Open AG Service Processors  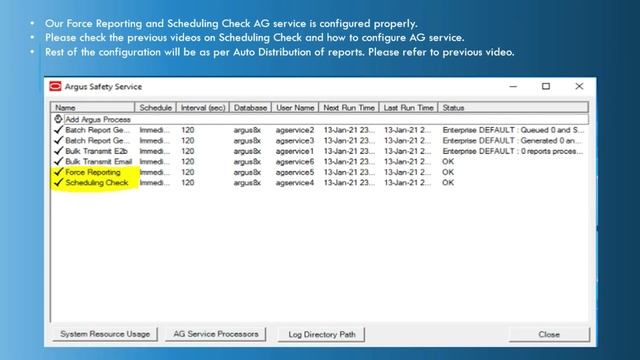216,334
